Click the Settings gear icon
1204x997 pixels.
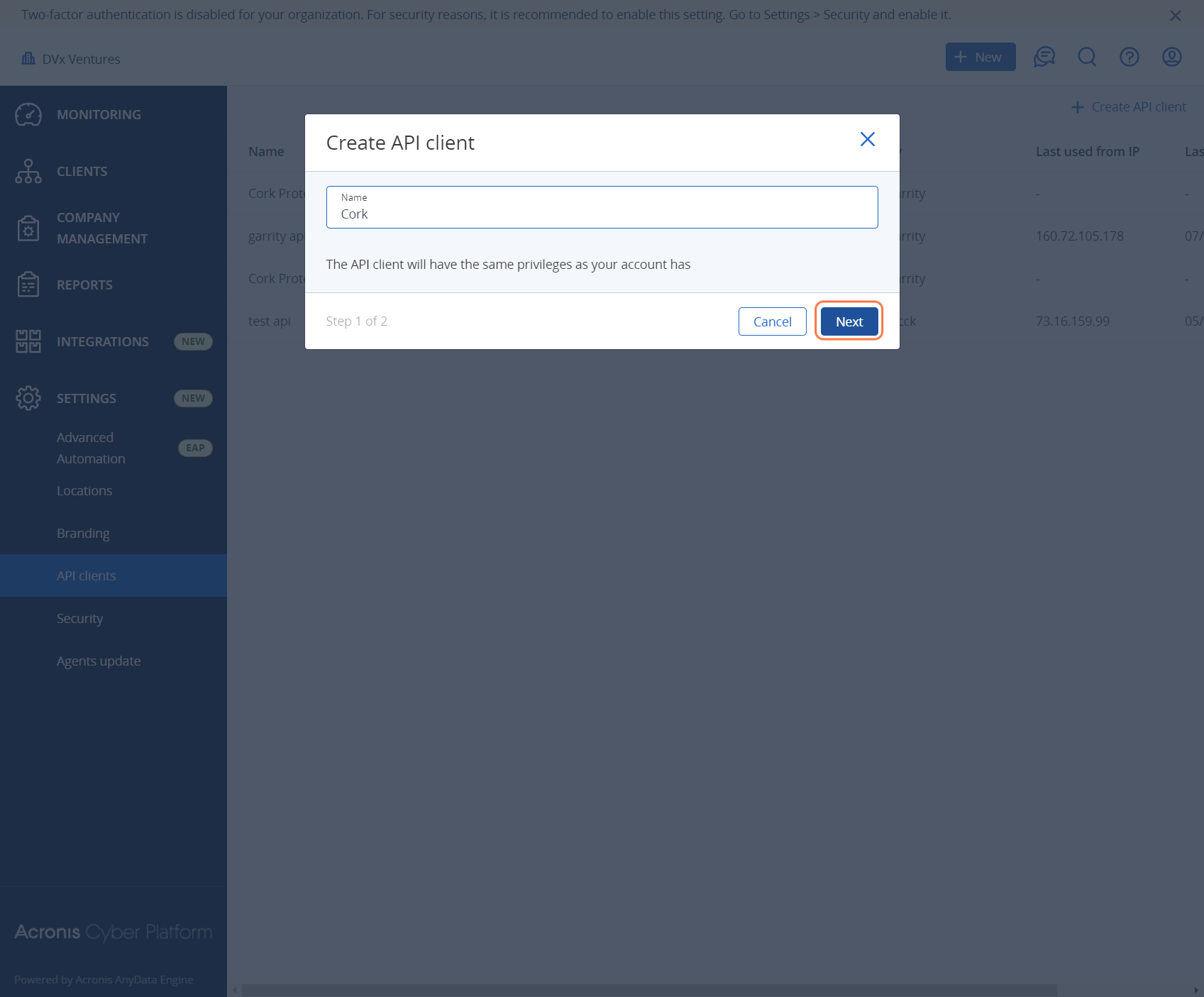click(x=28, y=398)
